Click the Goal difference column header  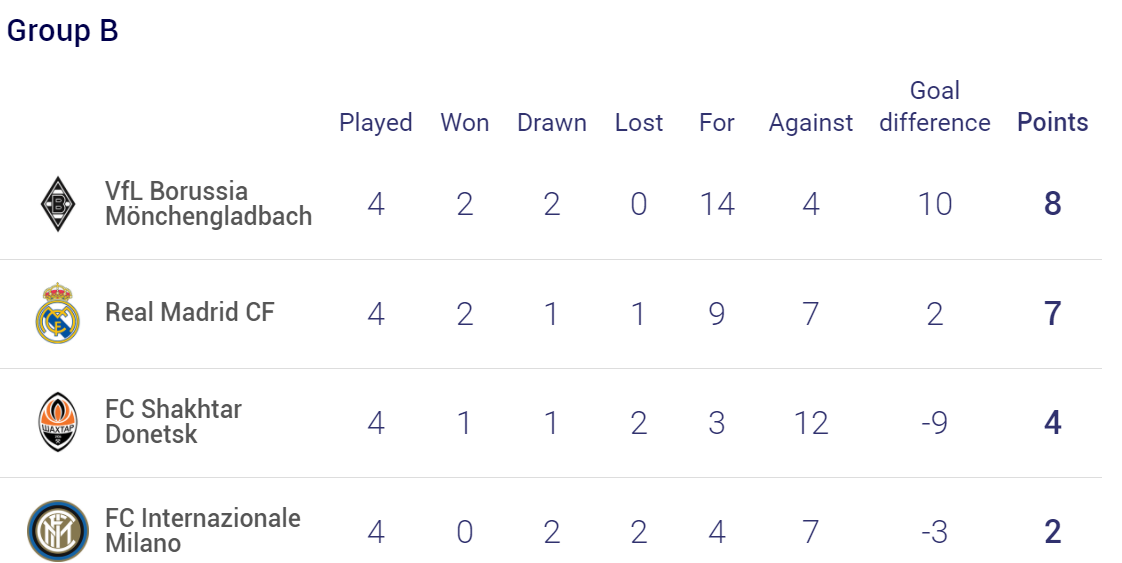click(x=935, y=107)
